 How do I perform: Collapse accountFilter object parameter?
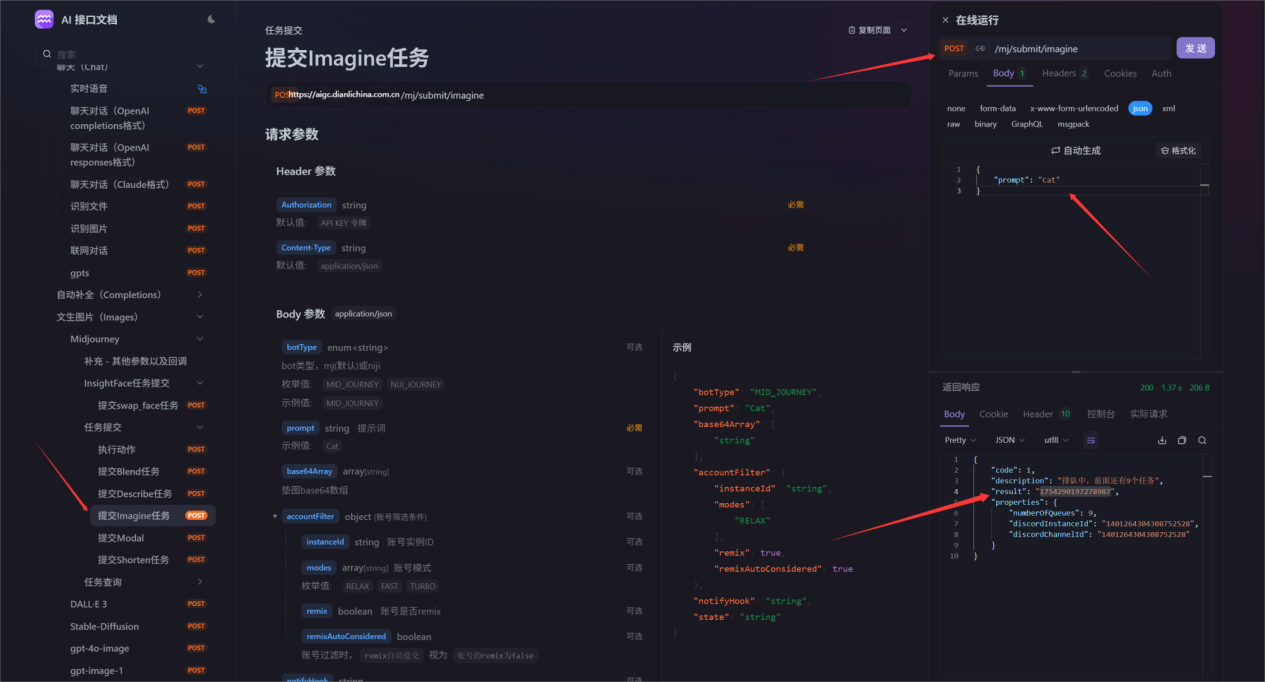[x=275, y=516]
